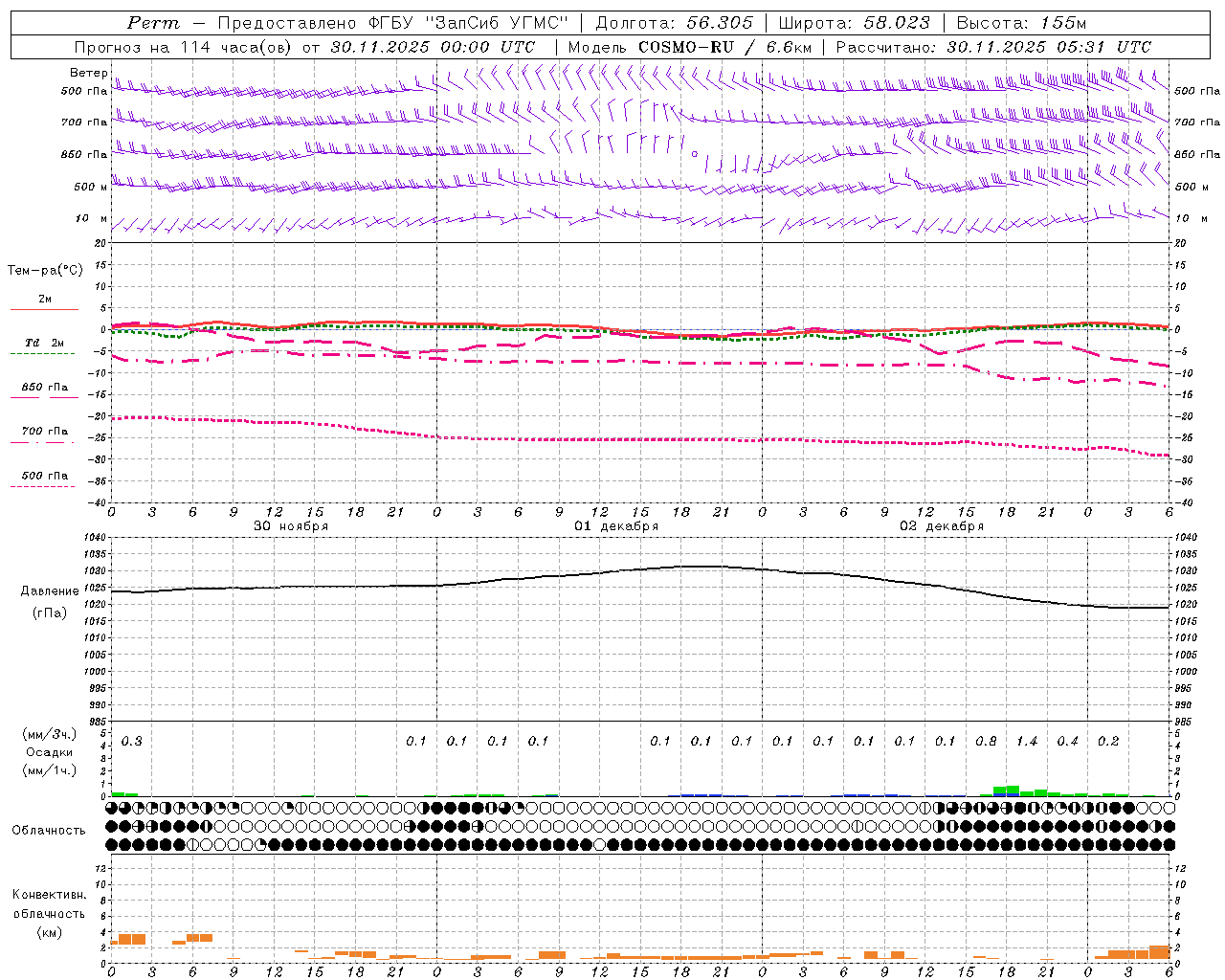Click the "500 гПа" temperature legend entry
This screenshot has height=980, width=1225.
pos(45,476)
